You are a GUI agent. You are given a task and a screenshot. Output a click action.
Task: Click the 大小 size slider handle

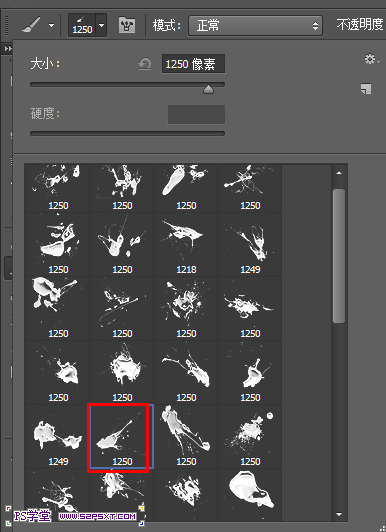click(208, 89)
